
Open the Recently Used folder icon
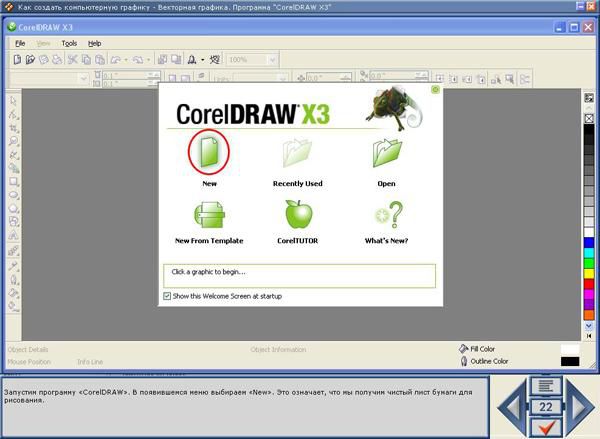pos(297,153)
